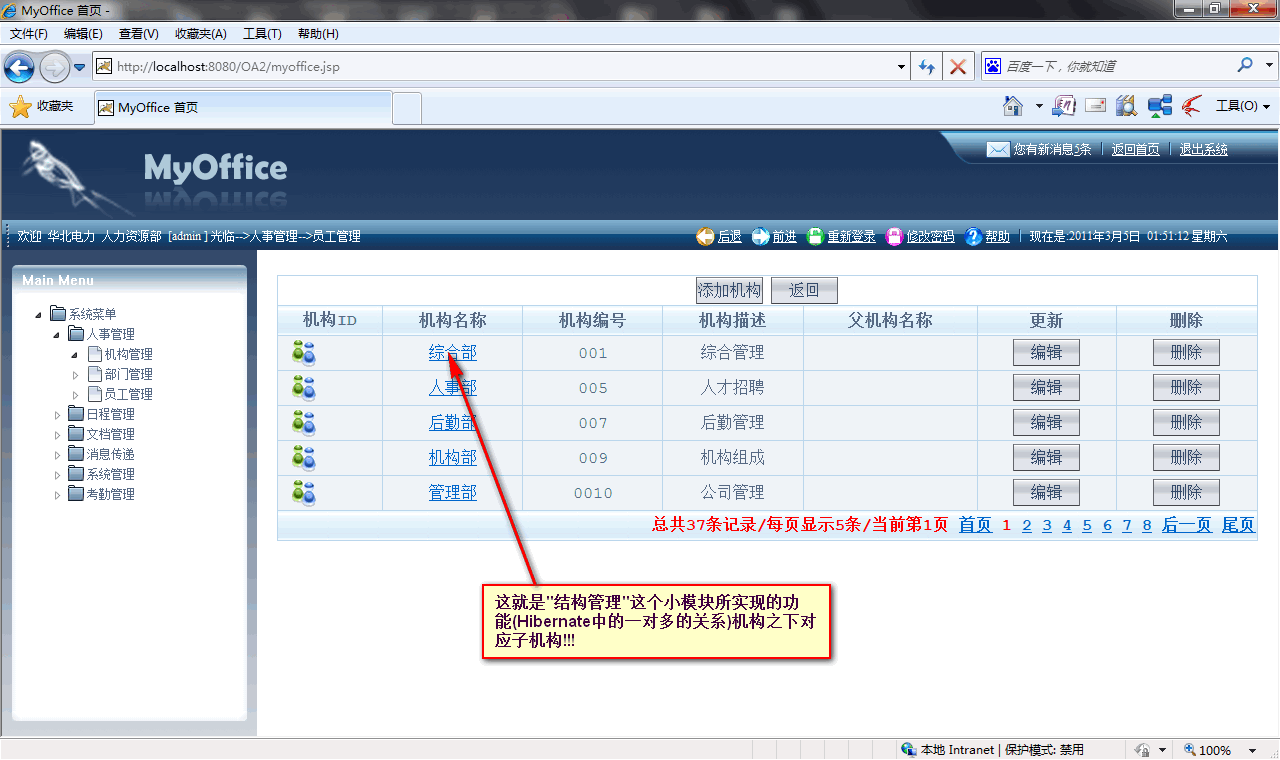
Task: Click the 收藏夹 favorites star icon
Action: pos(20,106)
